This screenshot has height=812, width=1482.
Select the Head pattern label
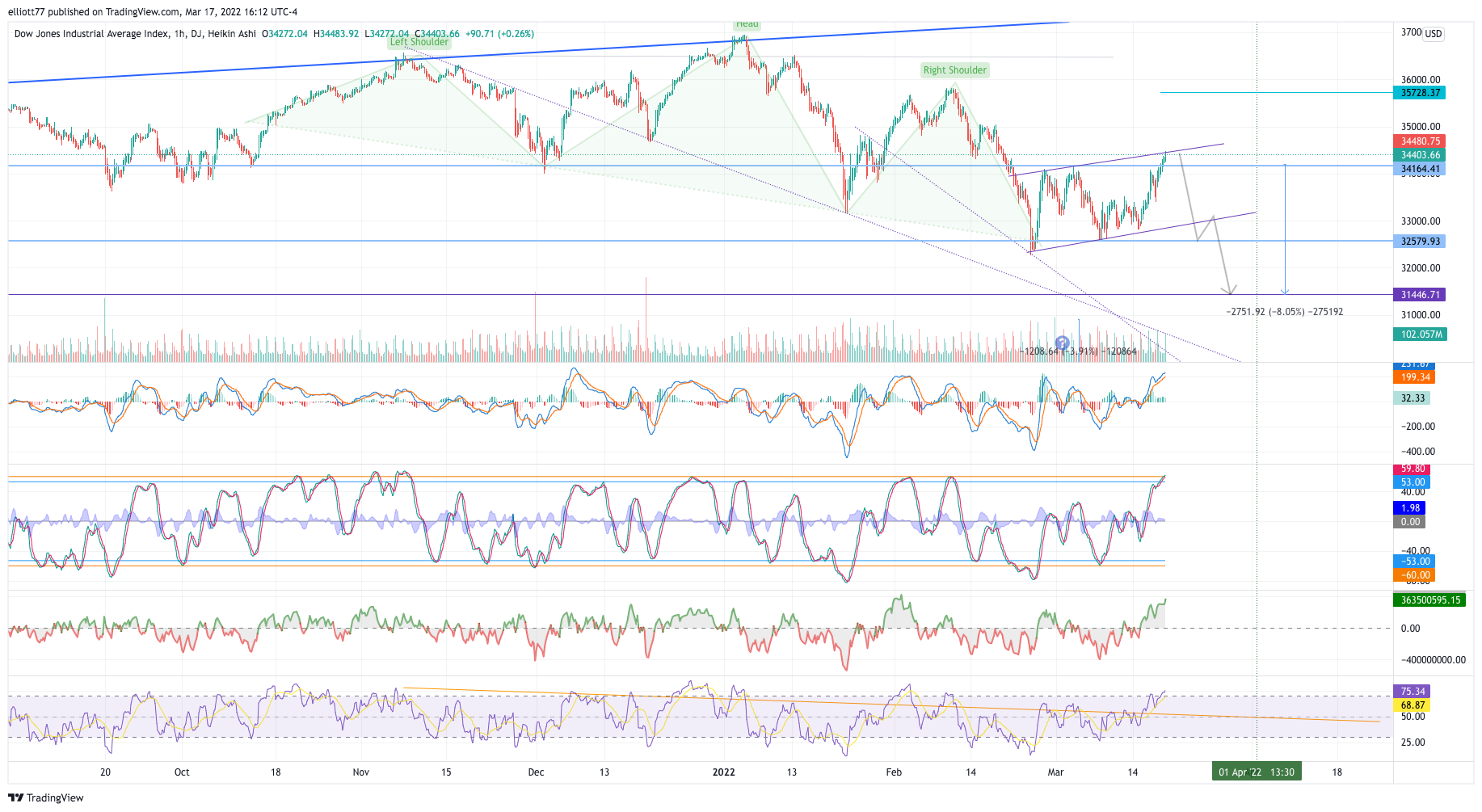747,24
